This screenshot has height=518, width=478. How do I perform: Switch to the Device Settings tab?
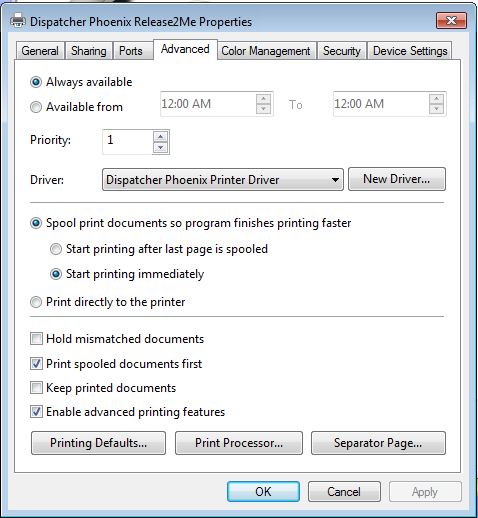410,51
